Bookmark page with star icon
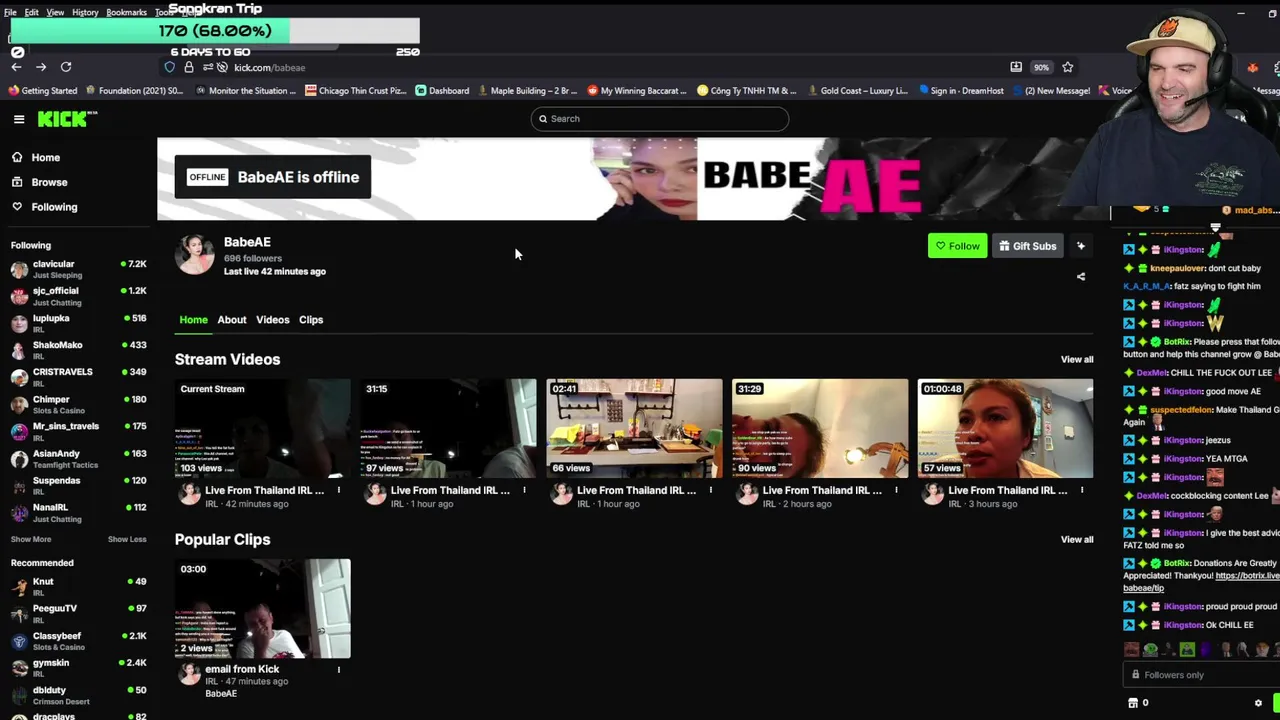 click(x=1068, y=67)
